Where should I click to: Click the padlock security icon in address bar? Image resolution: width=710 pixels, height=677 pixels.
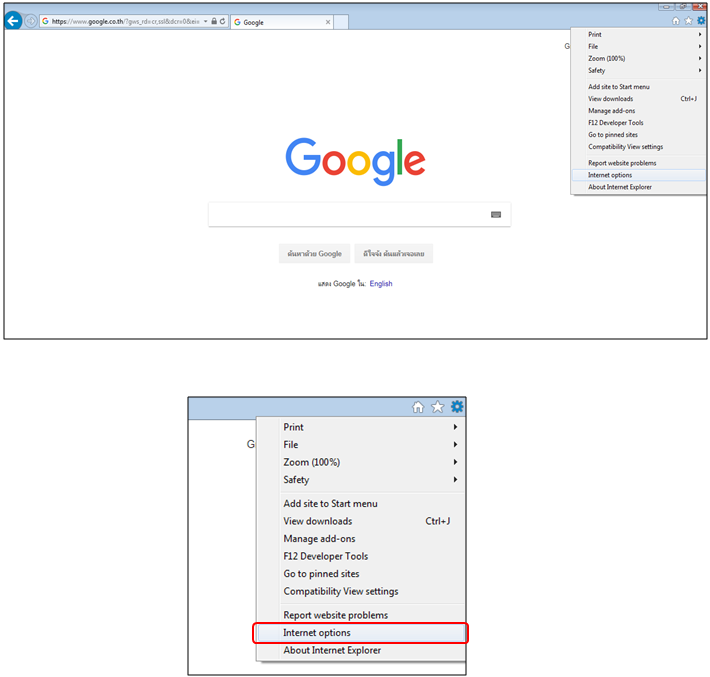214,21
